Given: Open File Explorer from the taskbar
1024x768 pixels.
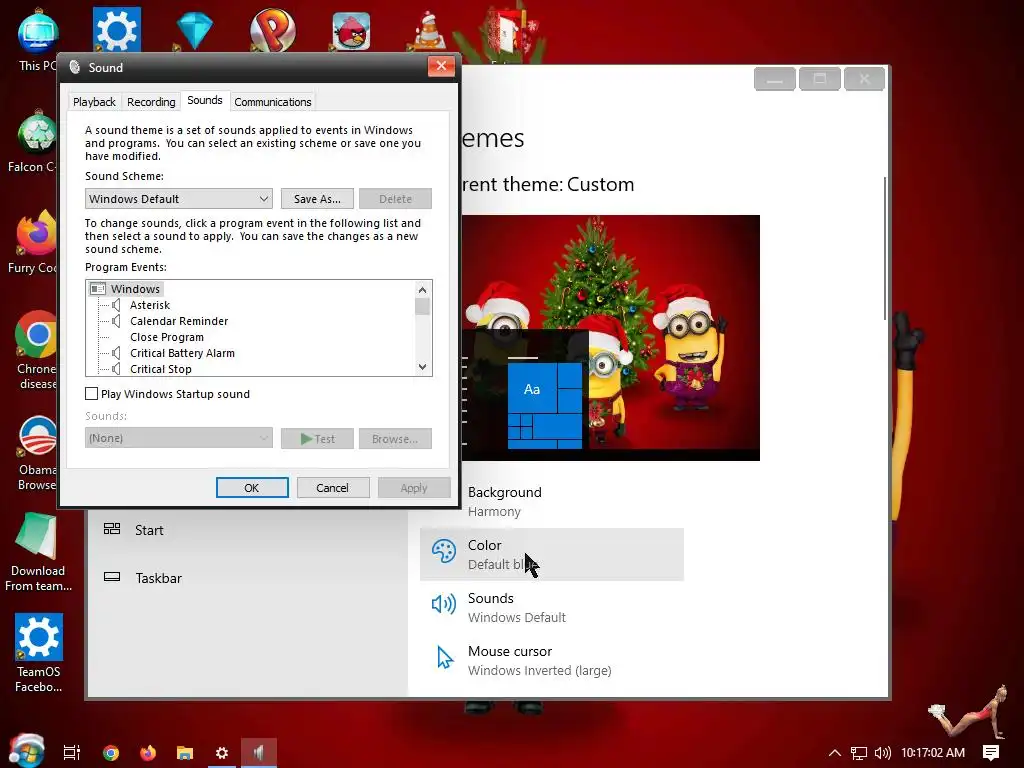Looking at the screenshot, I should point(185,753).
